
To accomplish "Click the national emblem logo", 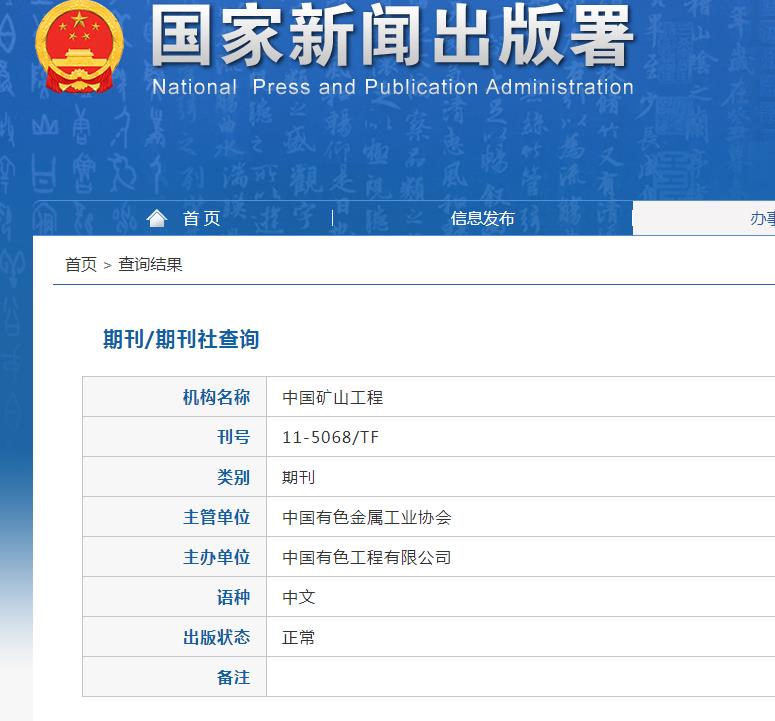I will 79,47.
